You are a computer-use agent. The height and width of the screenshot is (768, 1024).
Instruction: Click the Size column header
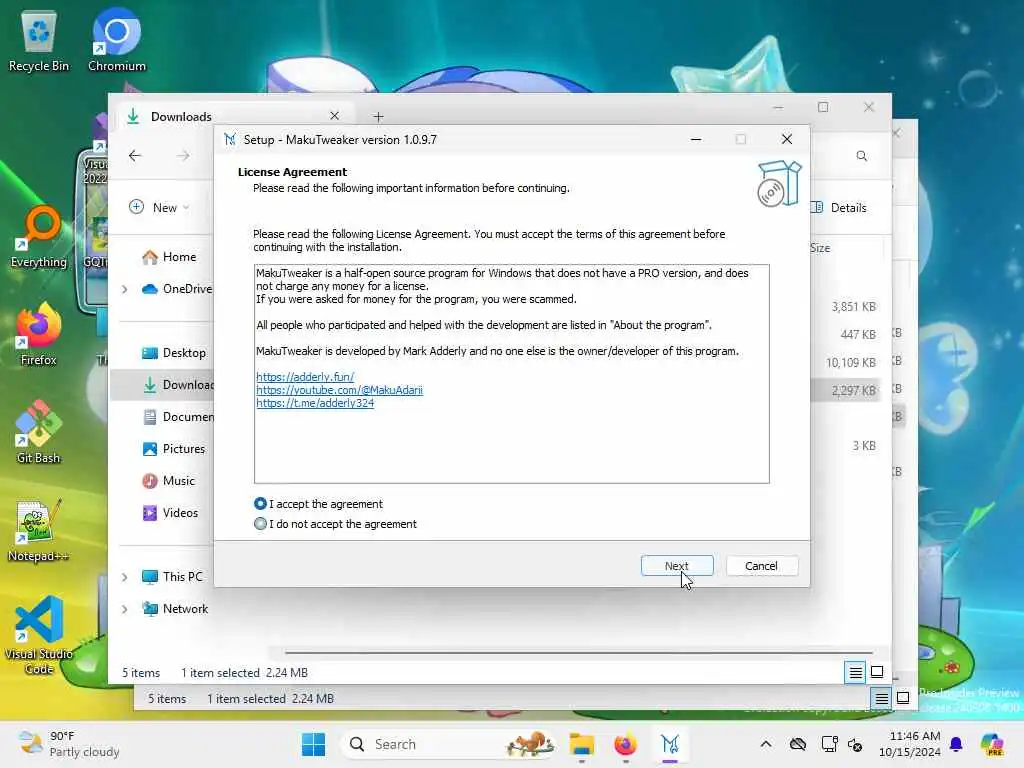coord(820,248)
